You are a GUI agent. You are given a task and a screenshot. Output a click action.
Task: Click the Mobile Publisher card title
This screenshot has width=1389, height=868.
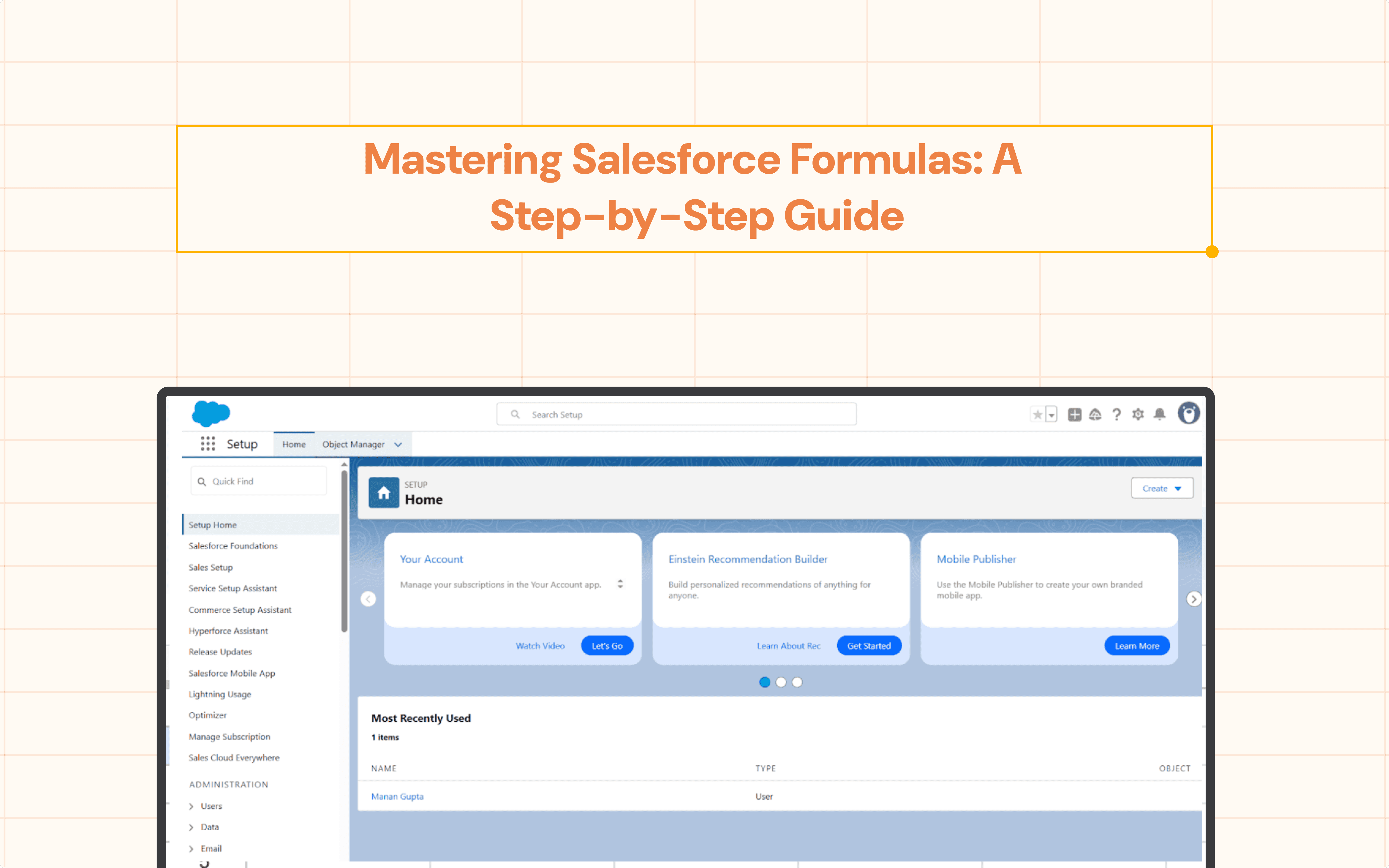(x=976, y=559)
